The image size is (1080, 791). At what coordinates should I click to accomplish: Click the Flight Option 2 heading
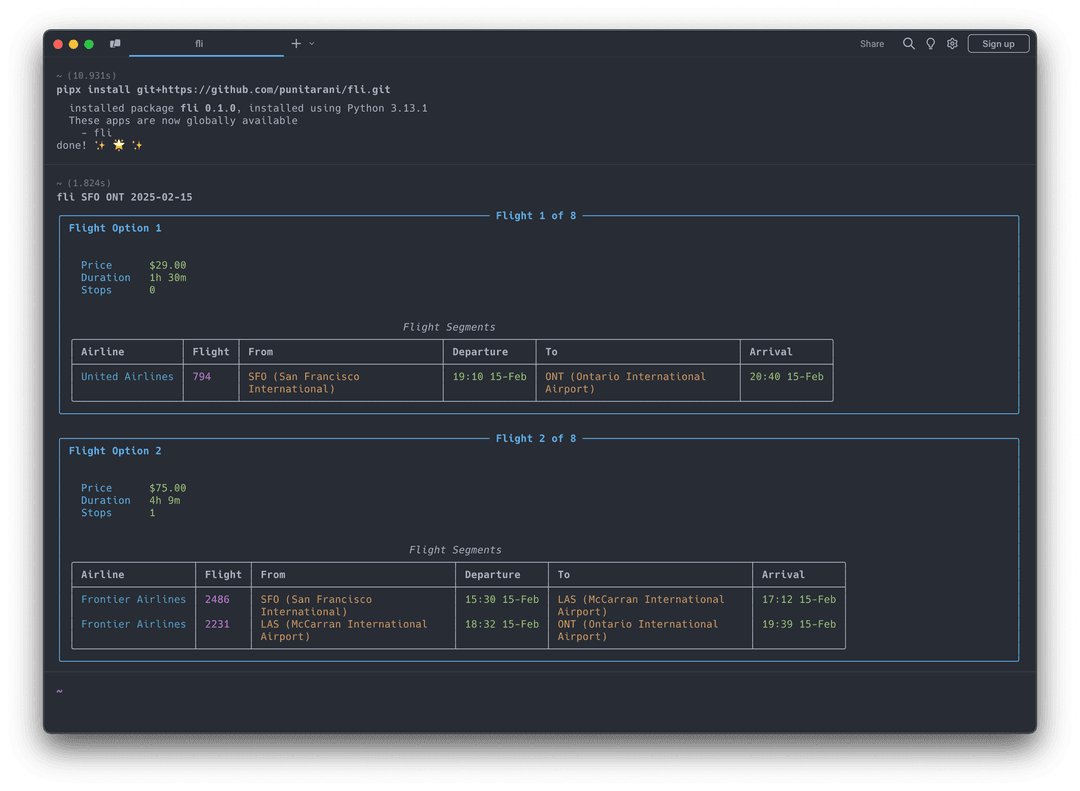pyautogui.click(x=115, y=451)
